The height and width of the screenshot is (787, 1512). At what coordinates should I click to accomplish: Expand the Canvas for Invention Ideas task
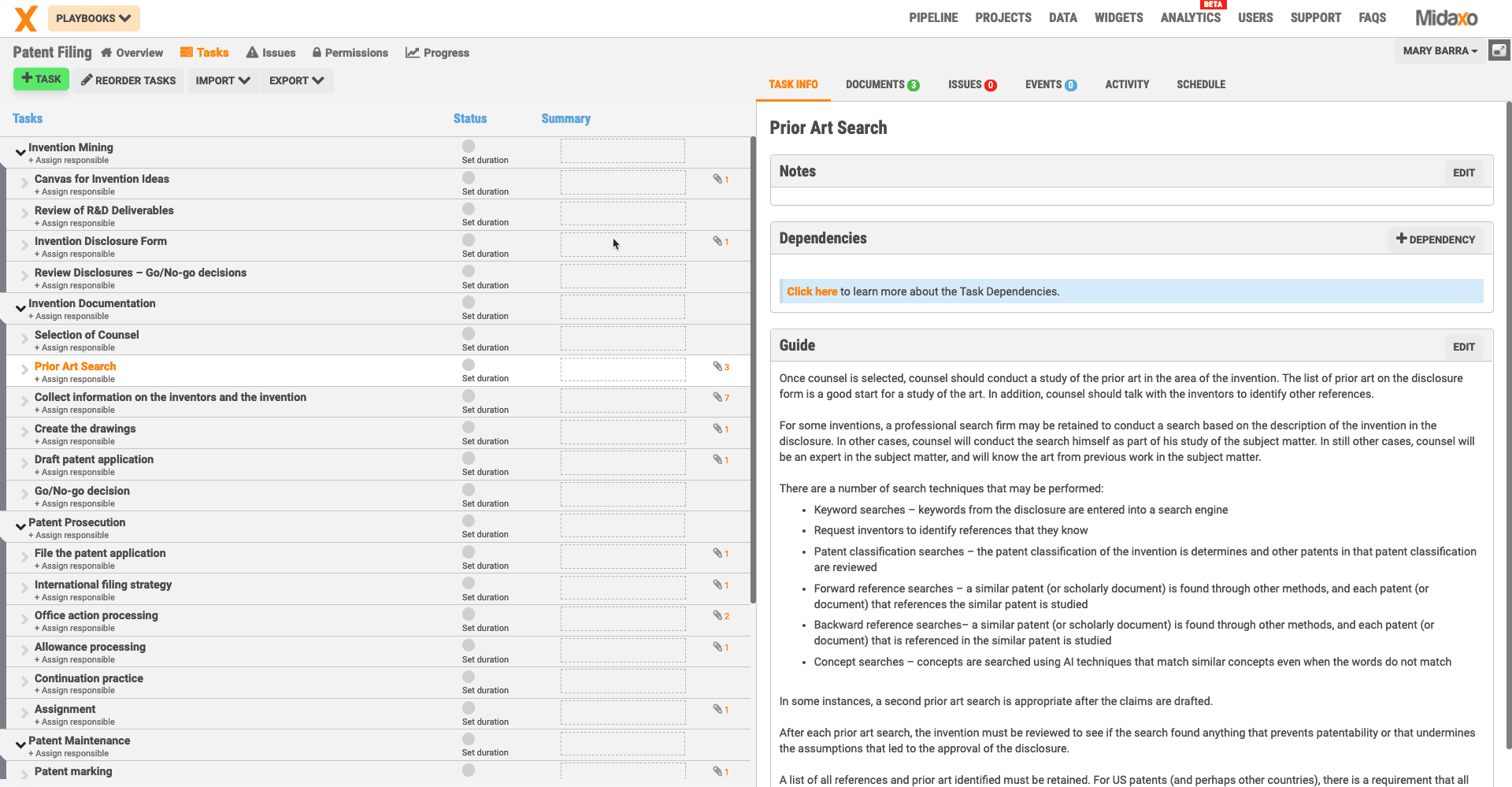pos(25,184)
